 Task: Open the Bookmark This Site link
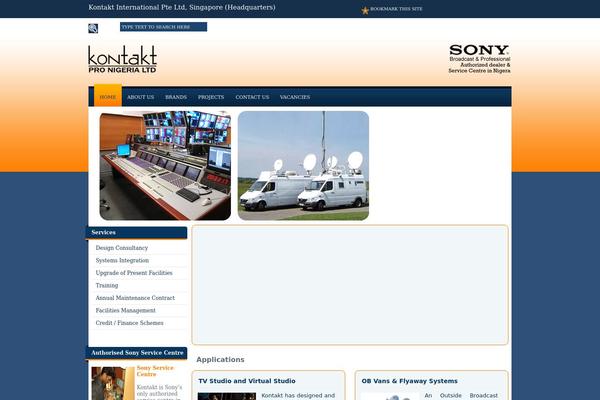tap(396, 9)
